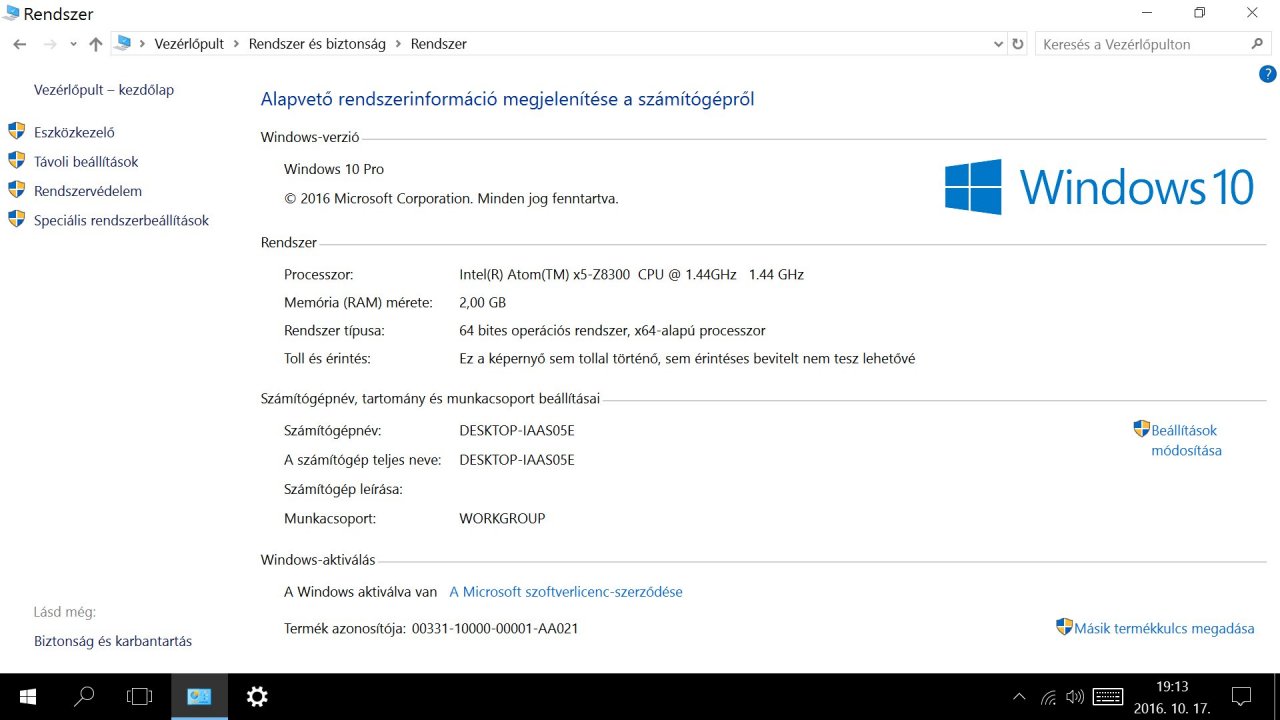The image size is (1280, 720).
Task: Open recent locations dropdown next to forward arrow
Action: pos(73,45)
